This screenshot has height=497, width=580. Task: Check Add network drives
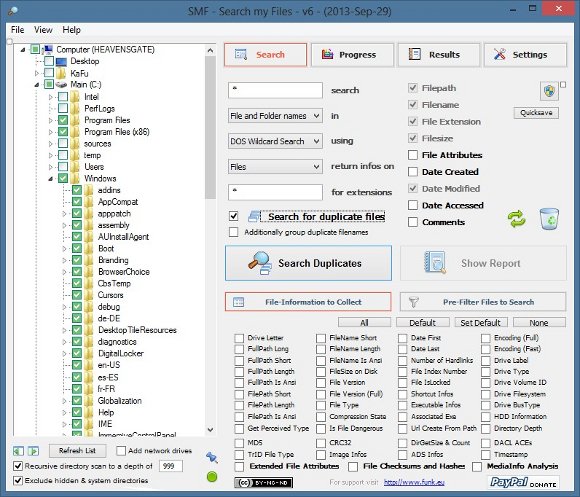121,450
